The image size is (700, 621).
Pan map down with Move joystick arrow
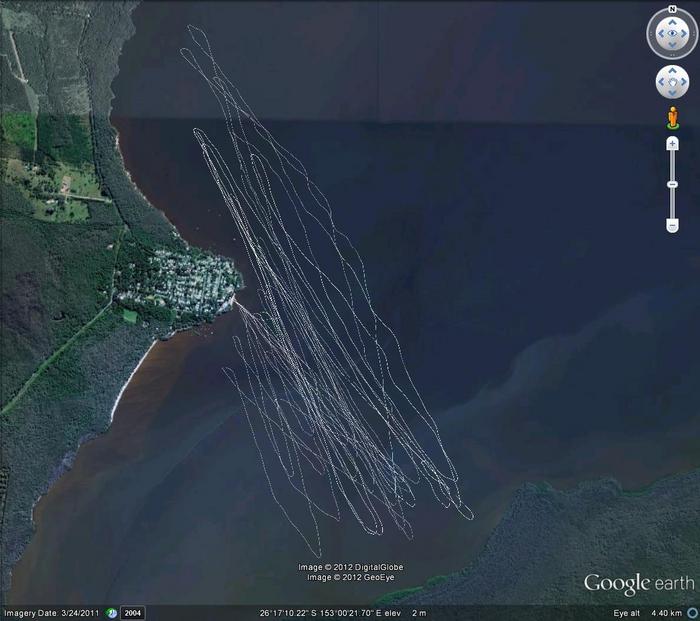(x=672, y=93)
